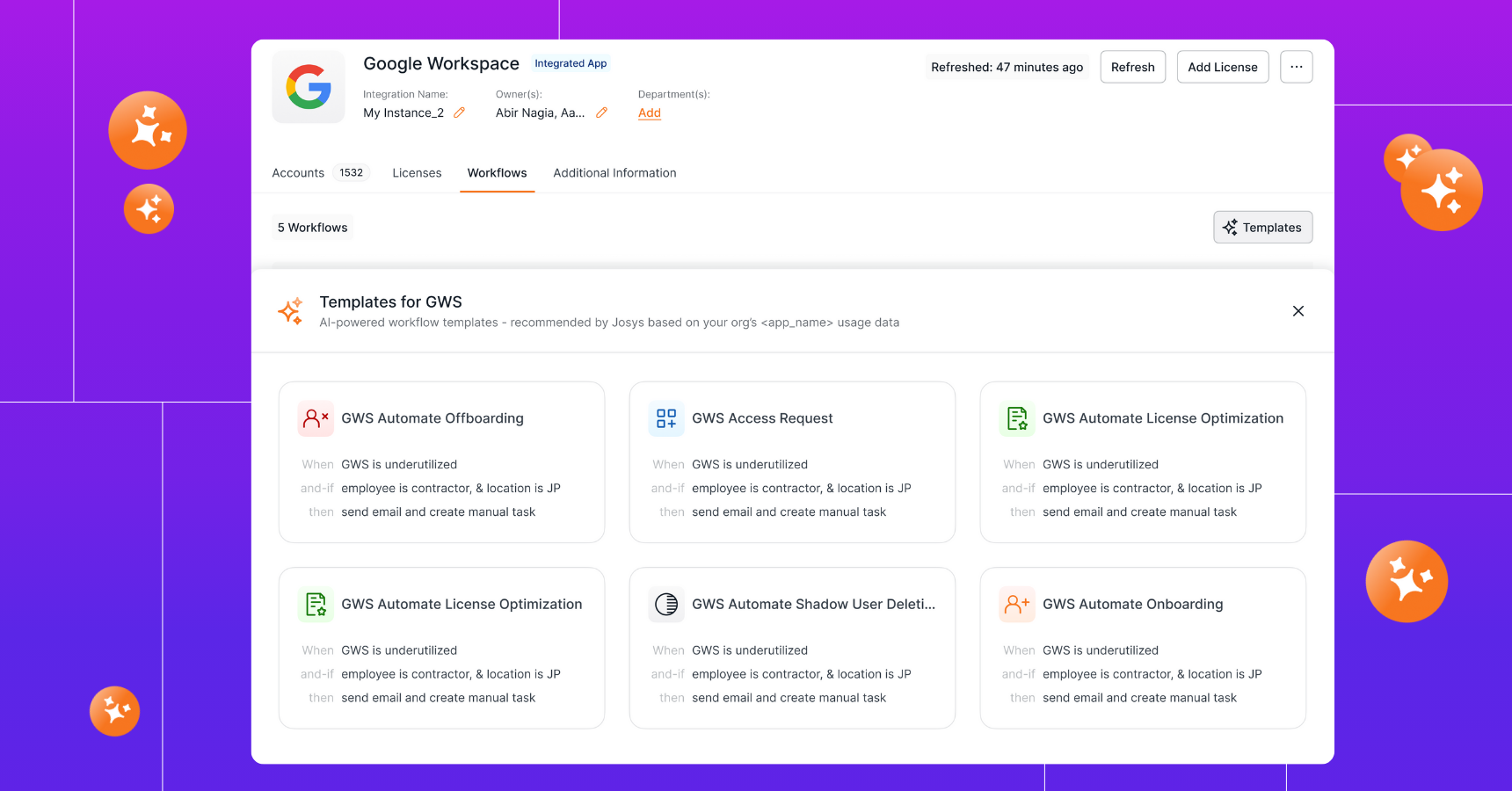Switch to the Licenses tab

pos(417,173)
